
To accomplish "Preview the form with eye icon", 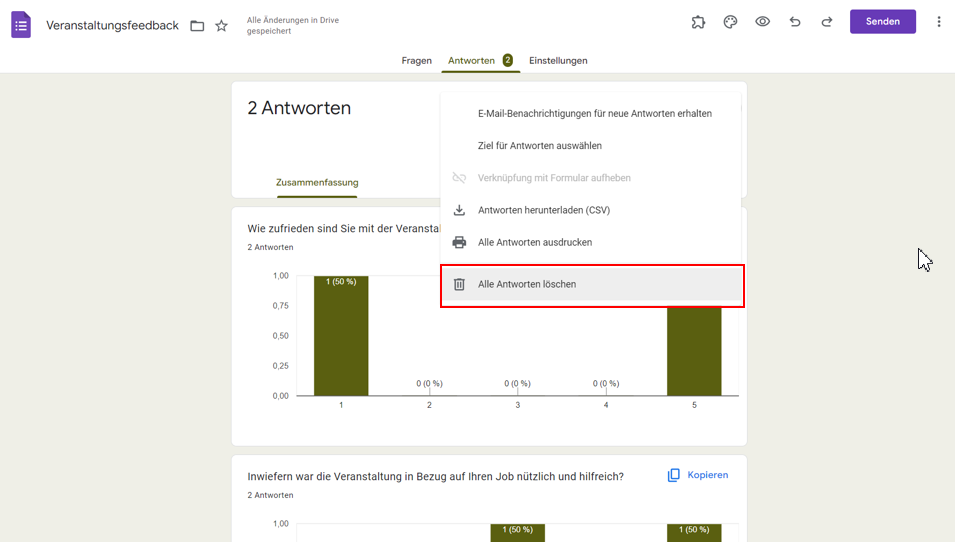I will (763, 21).
